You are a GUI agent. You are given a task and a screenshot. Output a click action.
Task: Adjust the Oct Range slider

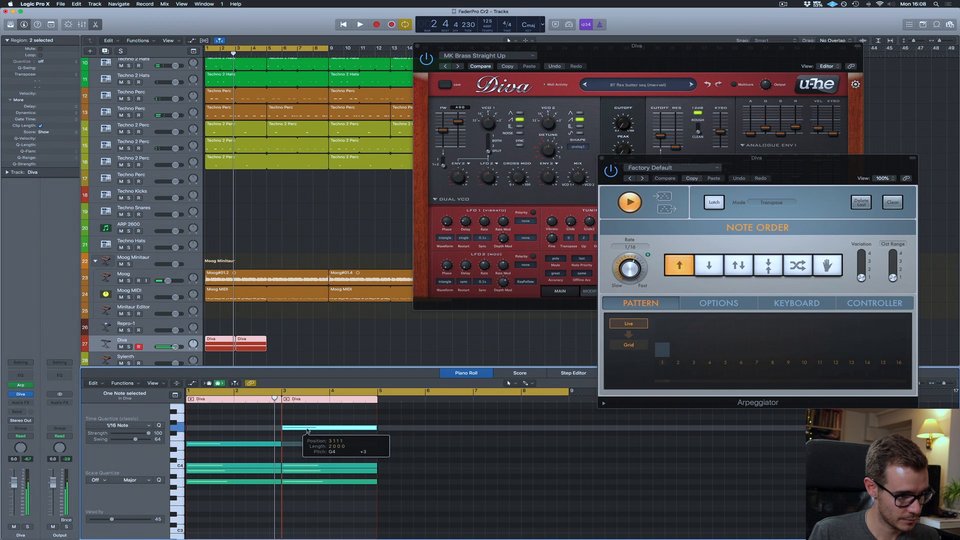point(893,265)
